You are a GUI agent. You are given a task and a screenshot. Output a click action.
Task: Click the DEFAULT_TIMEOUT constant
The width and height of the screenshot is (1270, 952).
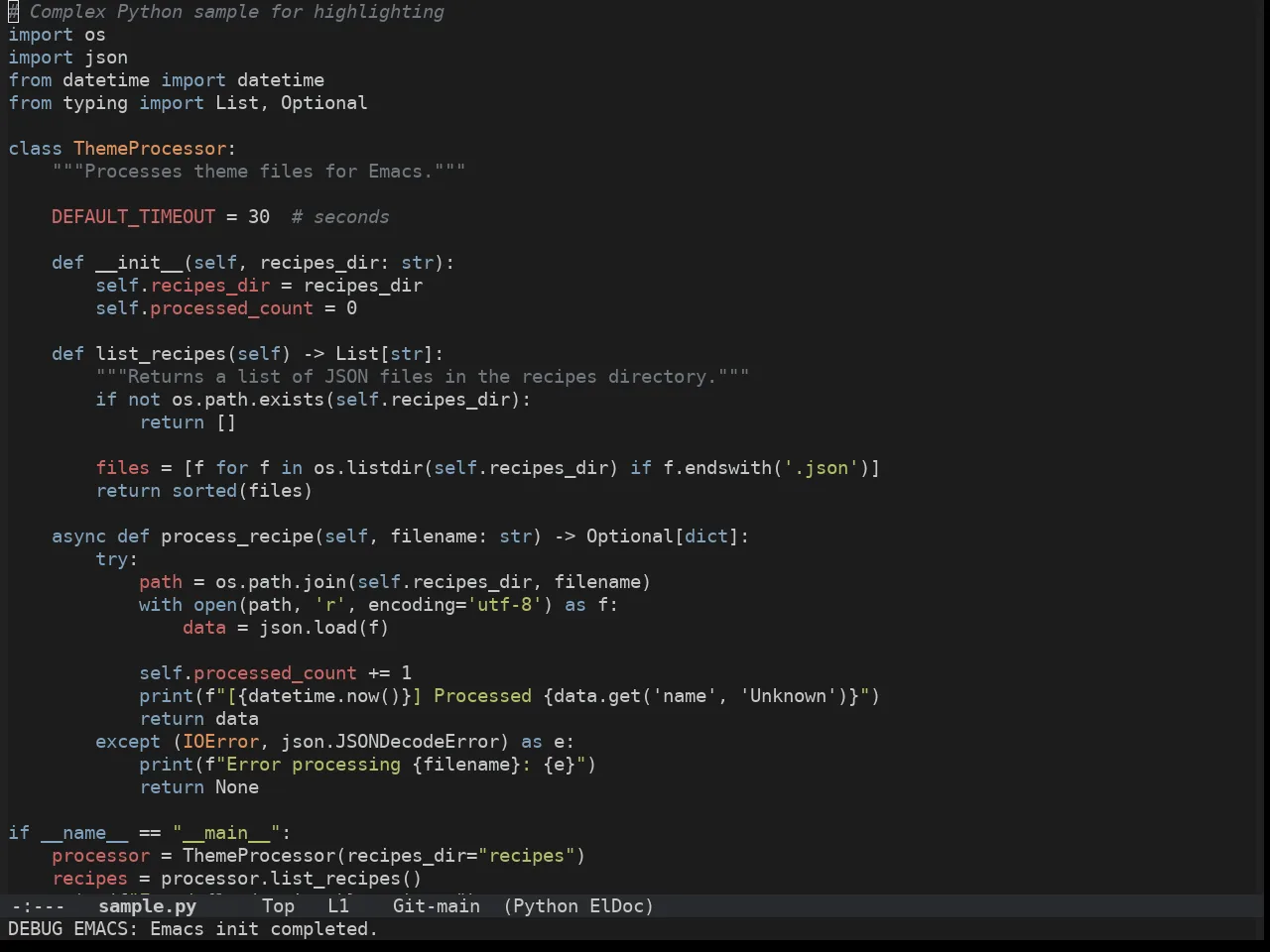133,217
